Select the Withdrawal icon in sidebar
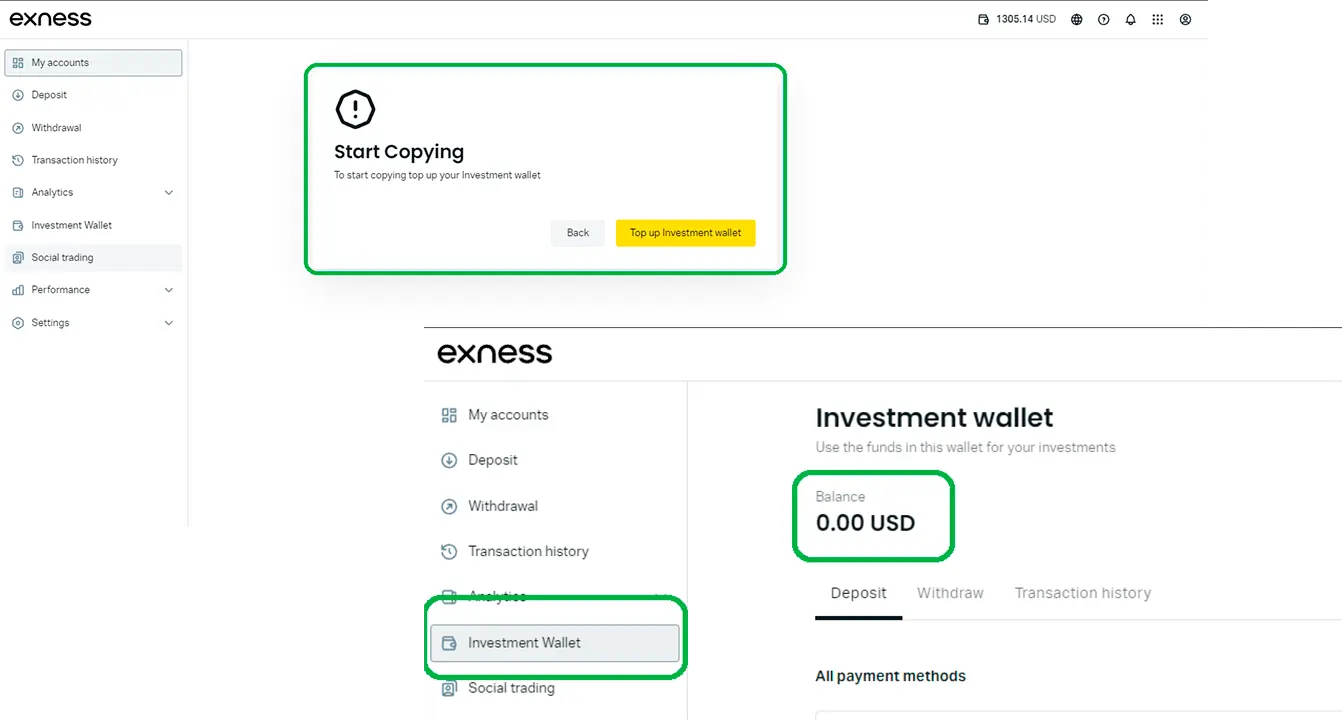1344x720 pixels. pos(17,127)
